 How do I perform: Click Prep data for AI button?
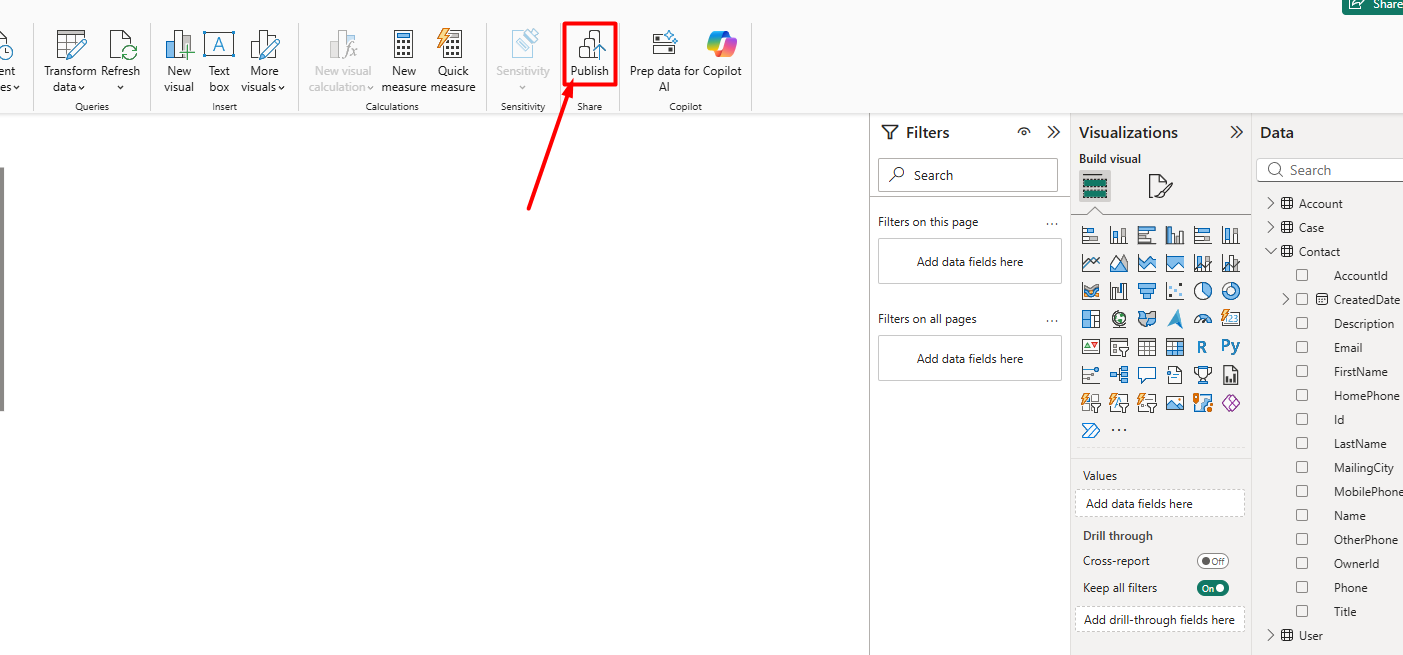click(664, 60)
